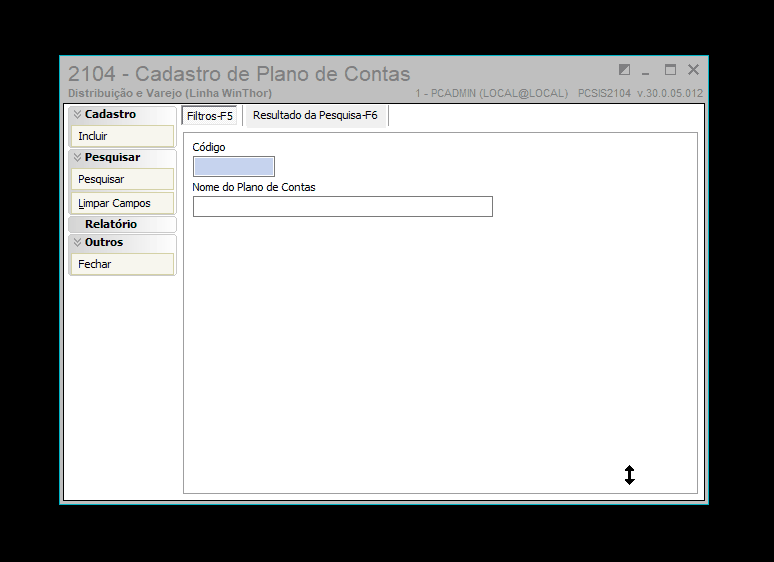Screen dimensions: 774x562
Task: Click the window theme toggle icon in title bar
Action: [x=624, y=70]
